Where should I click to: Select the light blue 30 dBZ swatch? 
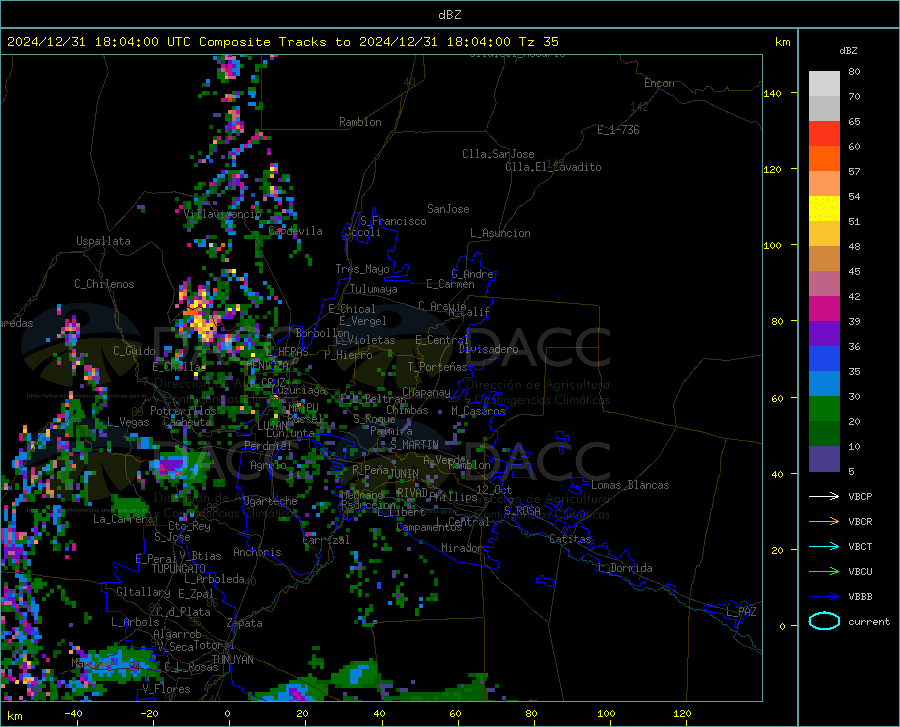click(824, 384)
